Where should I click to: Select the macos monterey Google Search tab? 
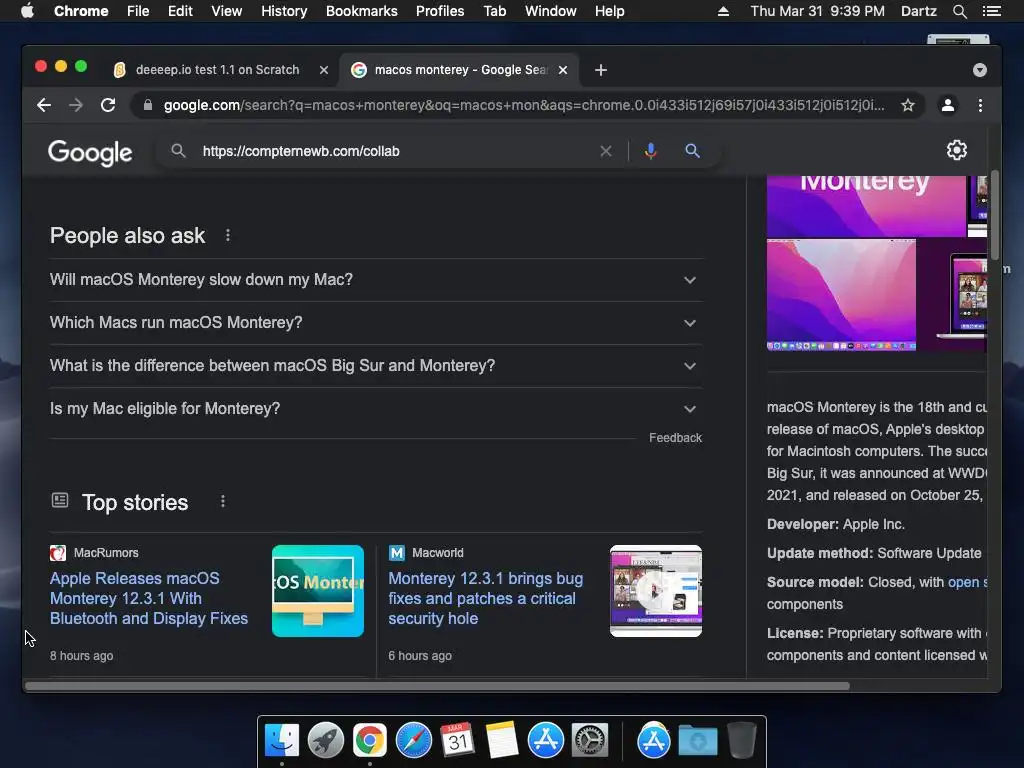tap(460, 70)
